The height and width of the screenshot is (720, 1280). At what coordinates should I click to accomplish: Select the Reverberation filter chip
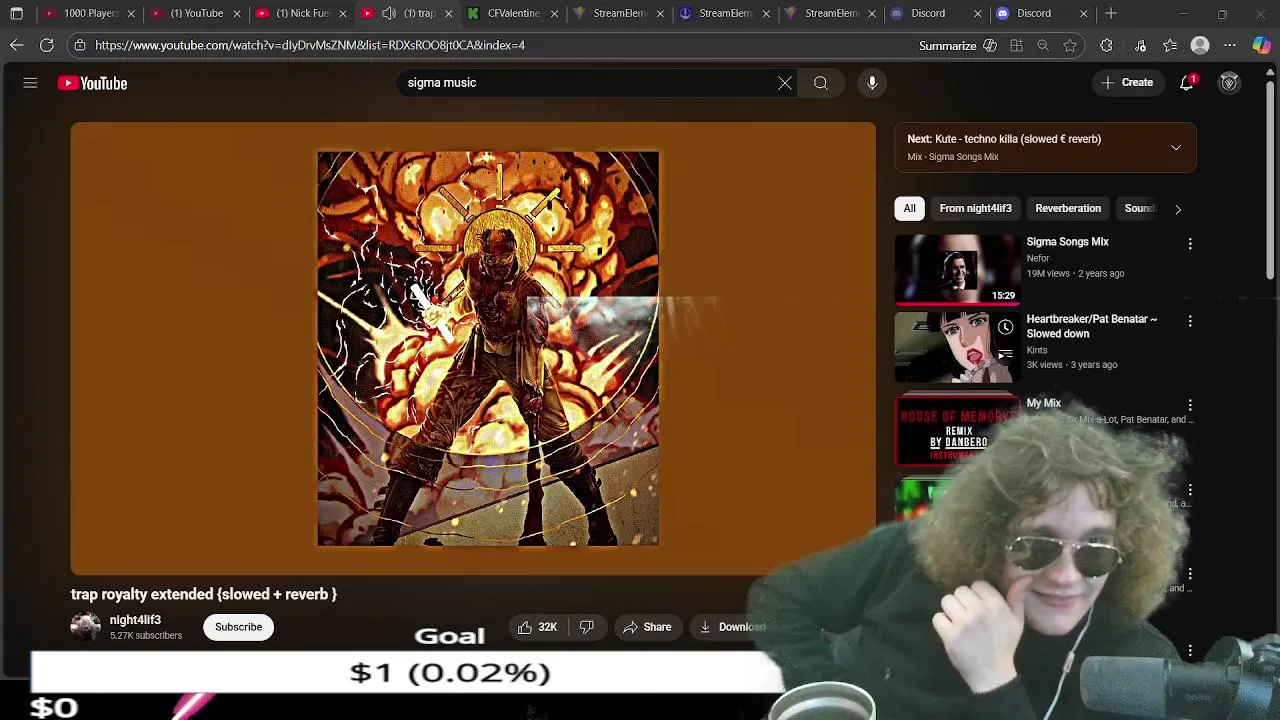point(1068,208)
